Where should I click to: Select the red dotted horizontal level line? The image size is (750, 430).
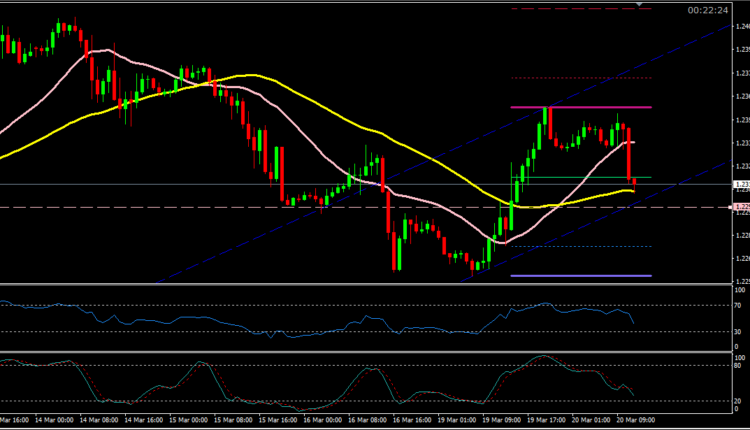point(580,78)
